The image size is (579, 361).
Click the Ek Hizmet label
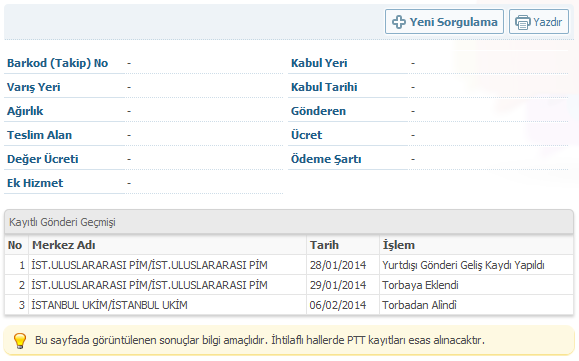coord(35,183)
